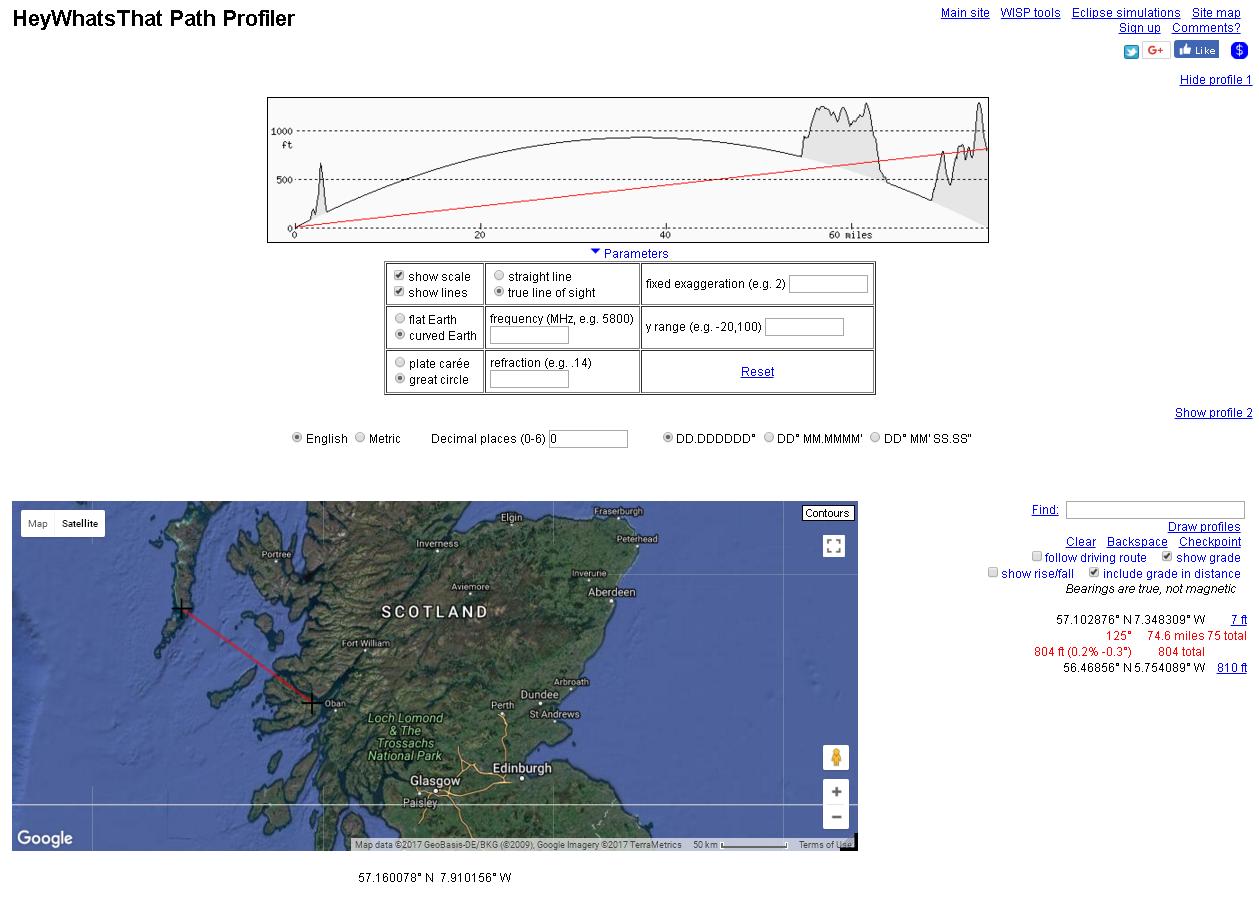Focus the fixed exaggeration input field
Screen dimensions: 1259x897
coord(828,284)
